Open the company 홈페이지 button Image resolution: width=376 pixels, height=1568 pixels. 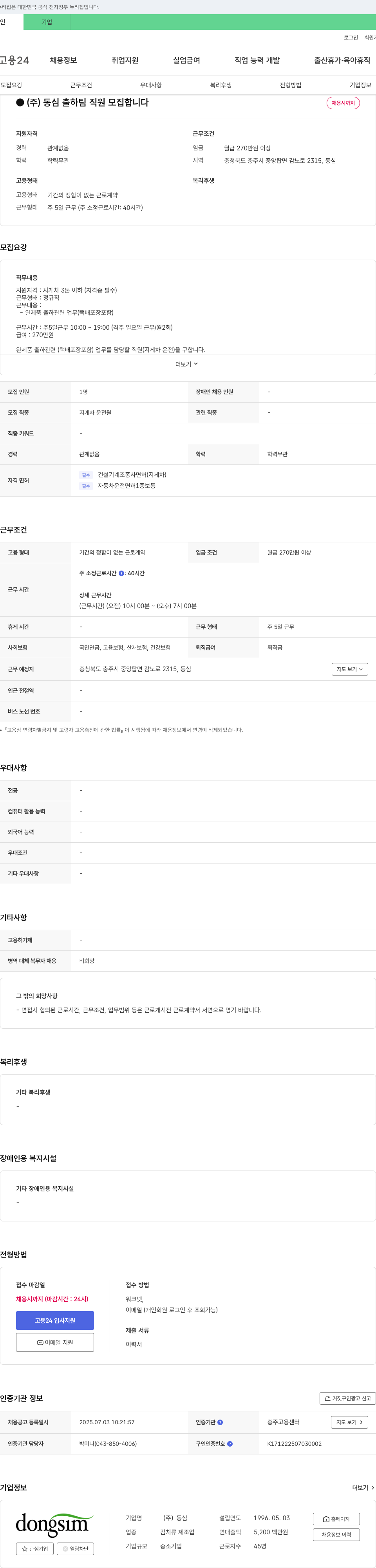pos(336,1519)
